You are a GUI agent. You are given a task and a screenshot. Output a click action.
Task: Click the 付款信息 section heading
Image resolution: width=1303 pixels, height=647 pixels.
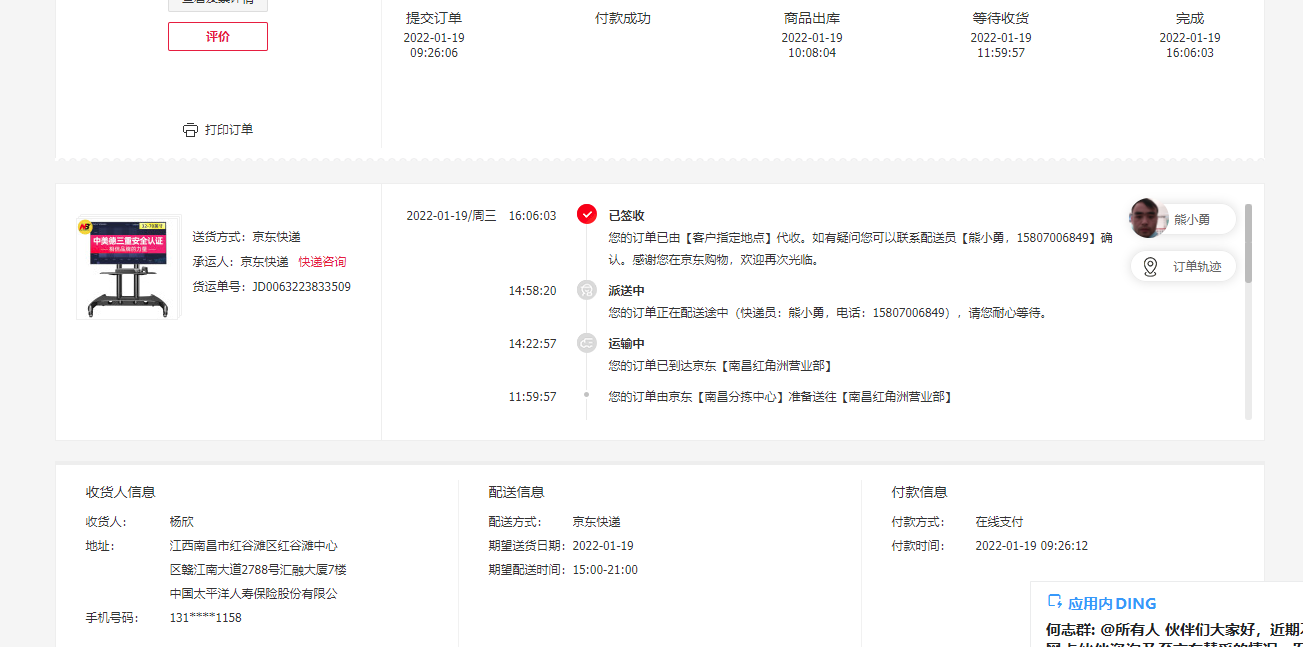[x=920, y=492]
